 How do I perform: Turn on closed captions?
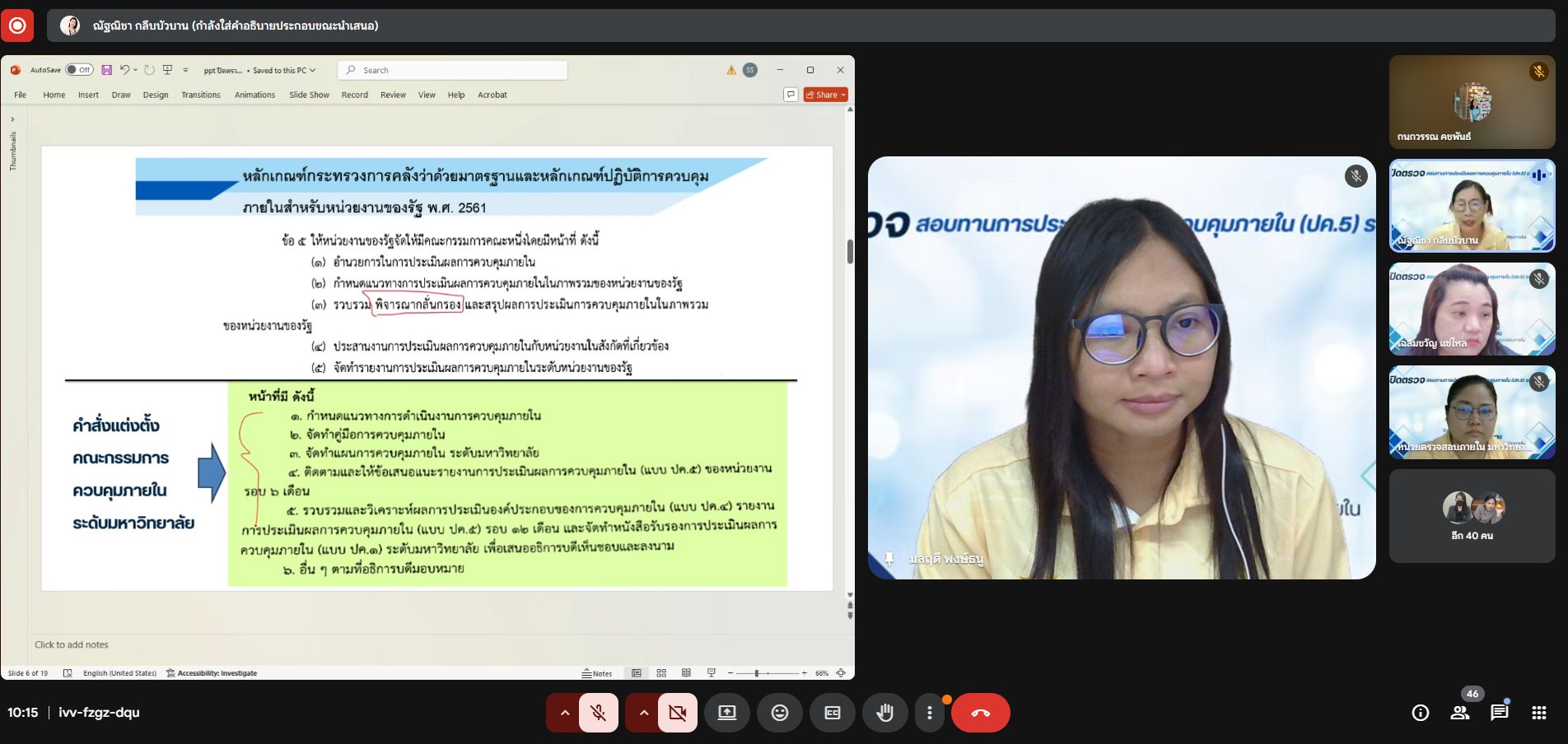click(x=832, y=713)
